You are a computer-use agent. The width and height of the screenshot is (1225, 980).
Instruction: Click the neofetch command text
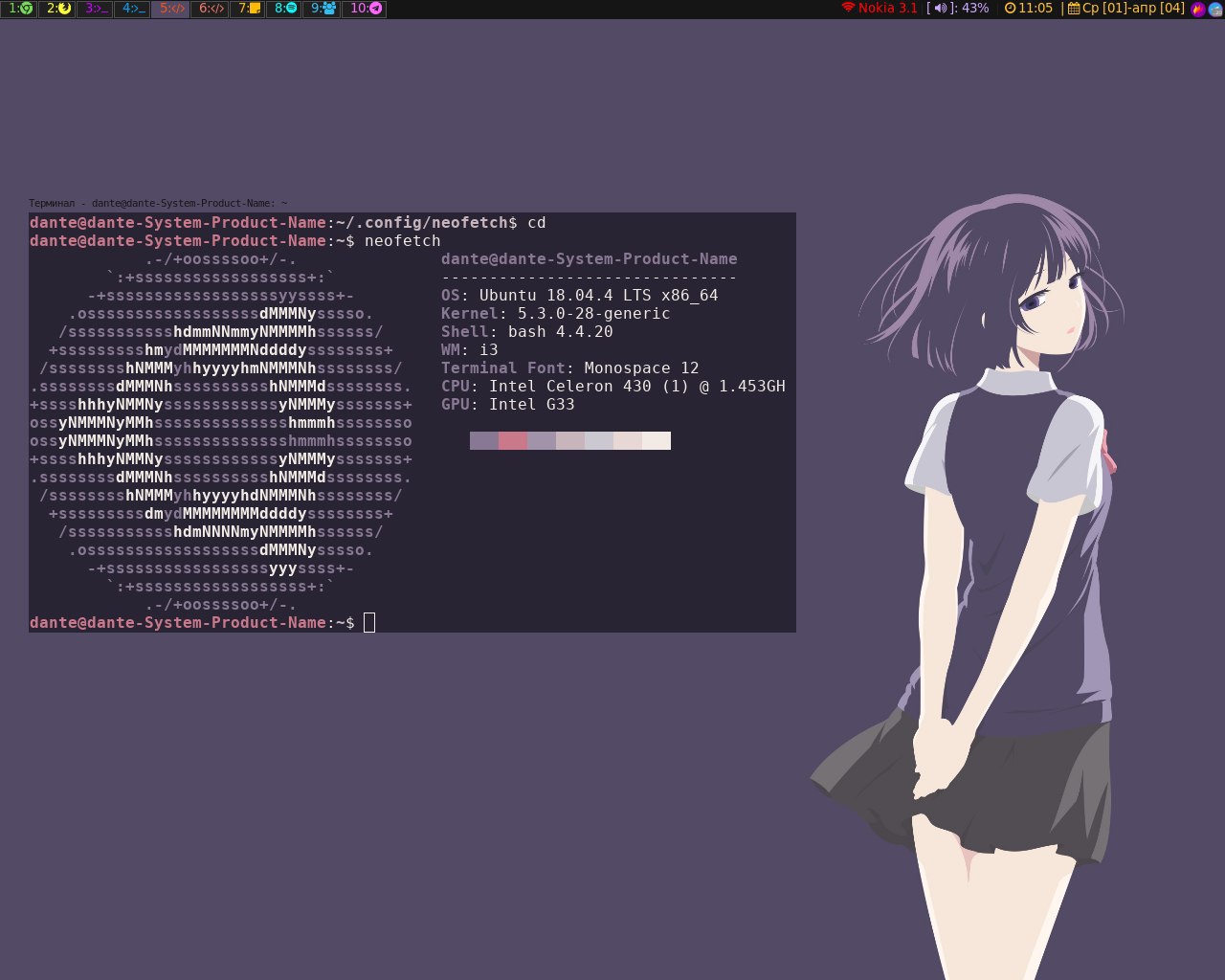coord(403,240)
